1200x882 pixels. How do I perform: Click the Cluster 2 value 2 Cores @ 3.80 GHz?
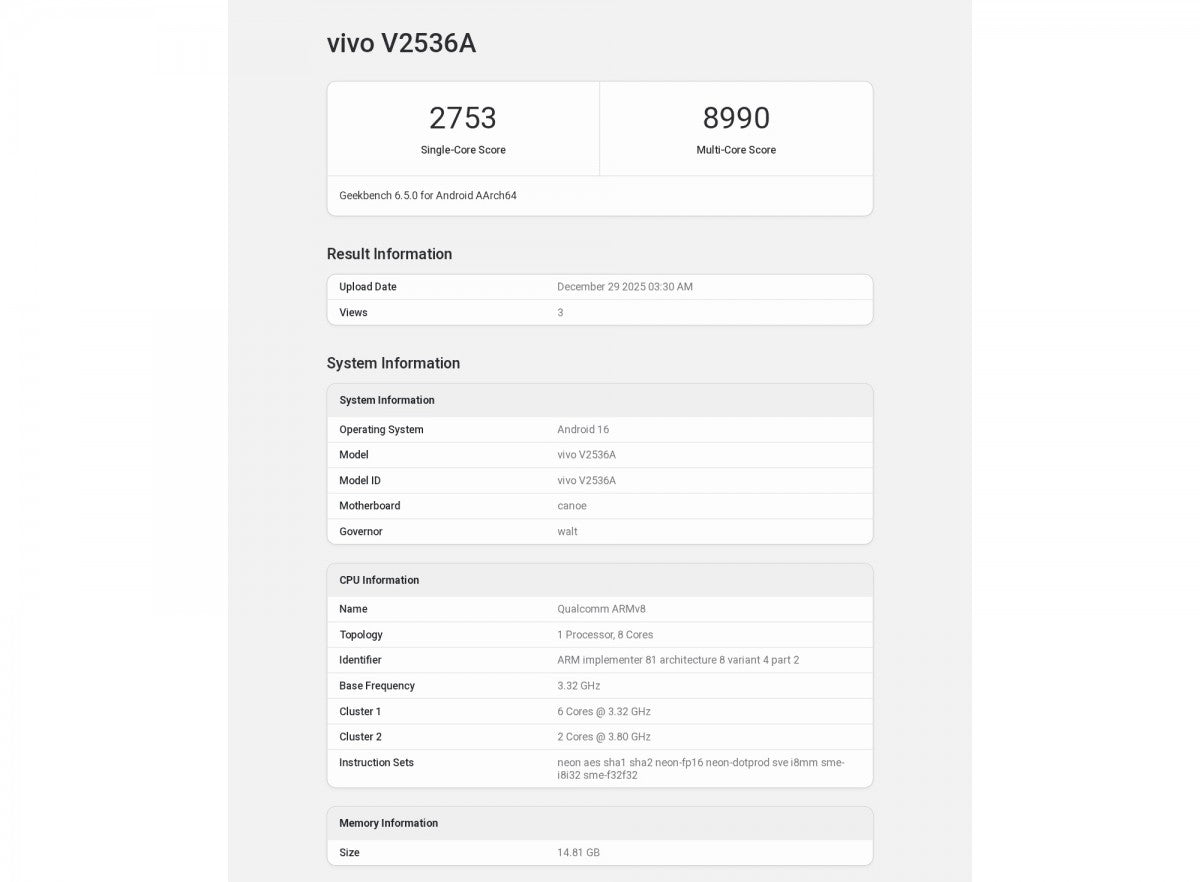point(604,737)
